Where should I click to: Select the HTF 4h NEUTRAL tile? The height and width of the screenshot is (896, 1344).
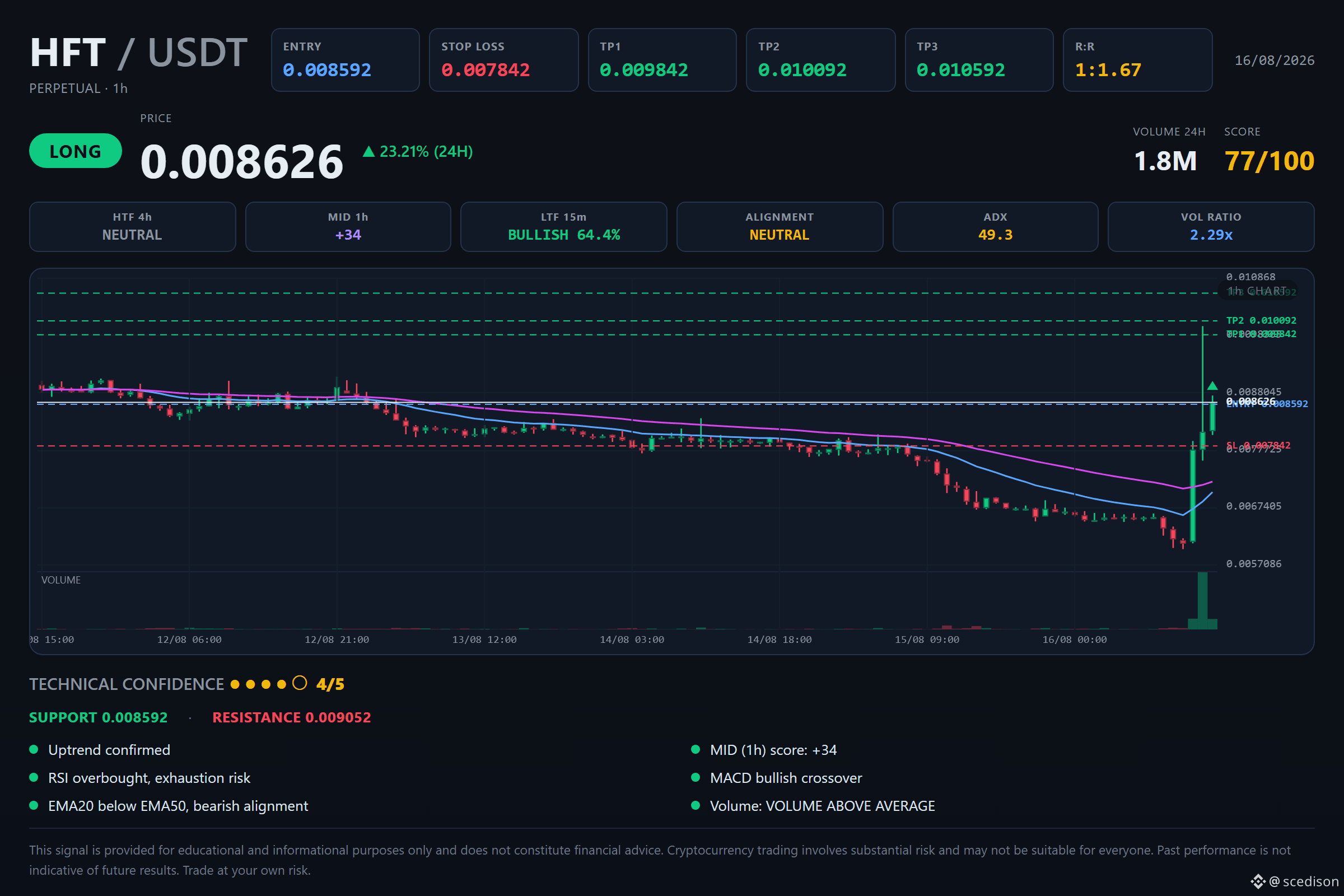(x=133, y=227)
